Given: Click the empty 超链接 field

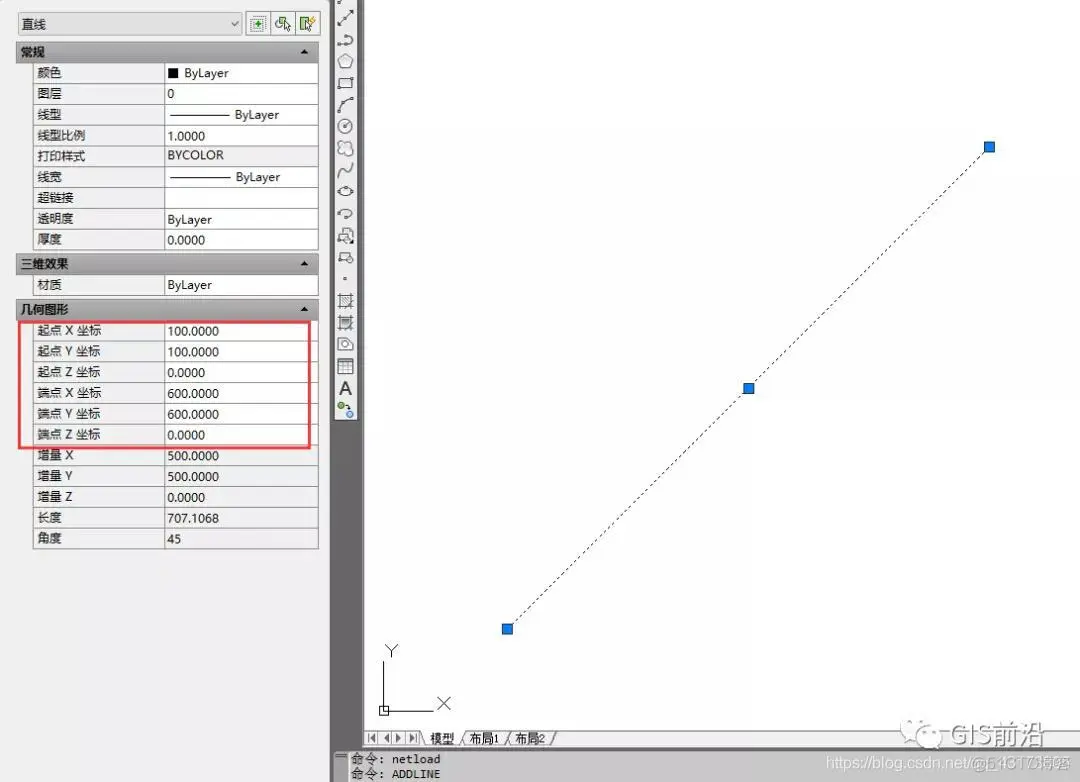Looking at the screenshot, I should point(241,198).
